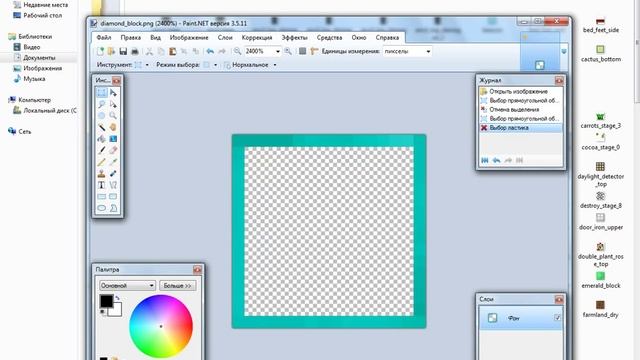Image resolution: width=640 pixels, height=360 pixels.
Task: Open the 2400% zoom level dropdown
Action: pos(278,51)
